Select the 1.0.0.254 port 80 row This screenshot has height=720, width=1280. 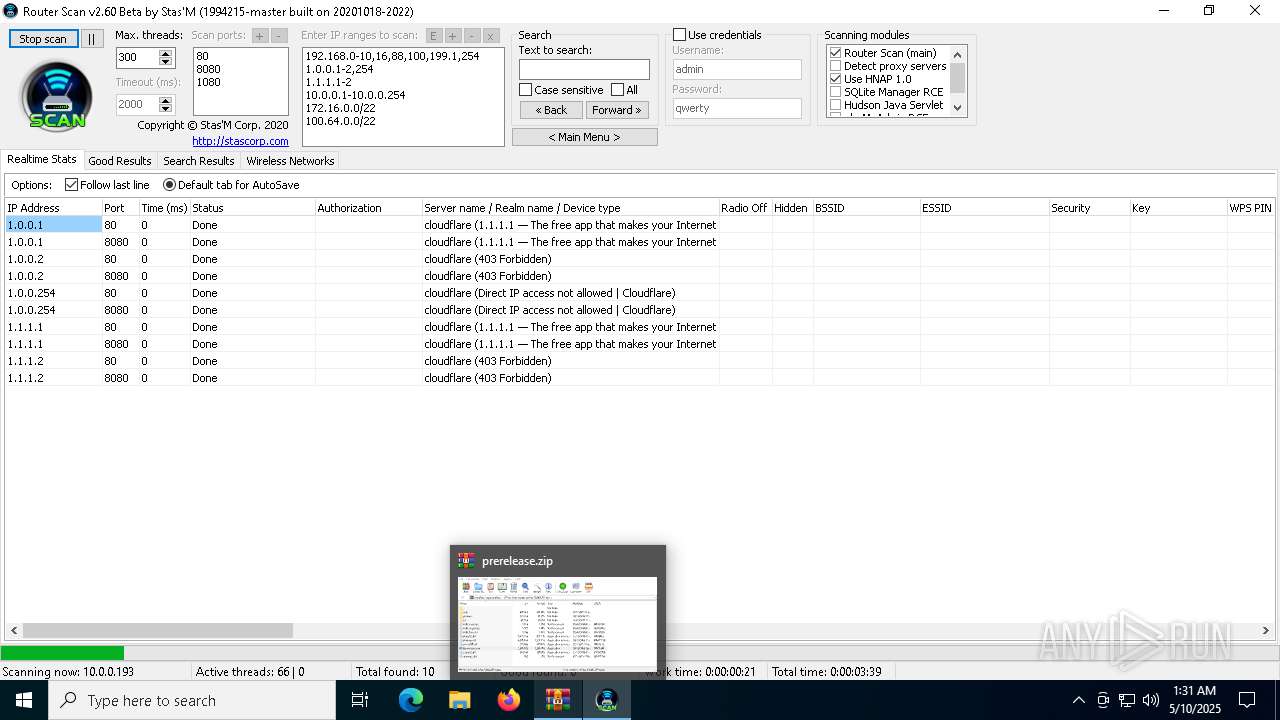(640, 293)
